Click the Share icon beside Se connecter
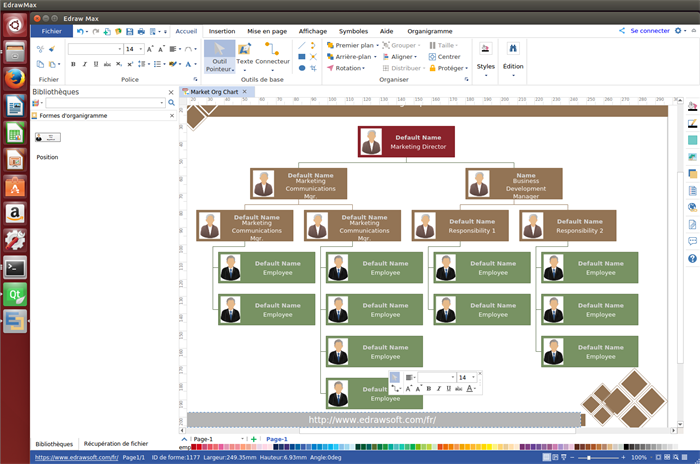This screenshot has width=700, height=464. point(622,31)
